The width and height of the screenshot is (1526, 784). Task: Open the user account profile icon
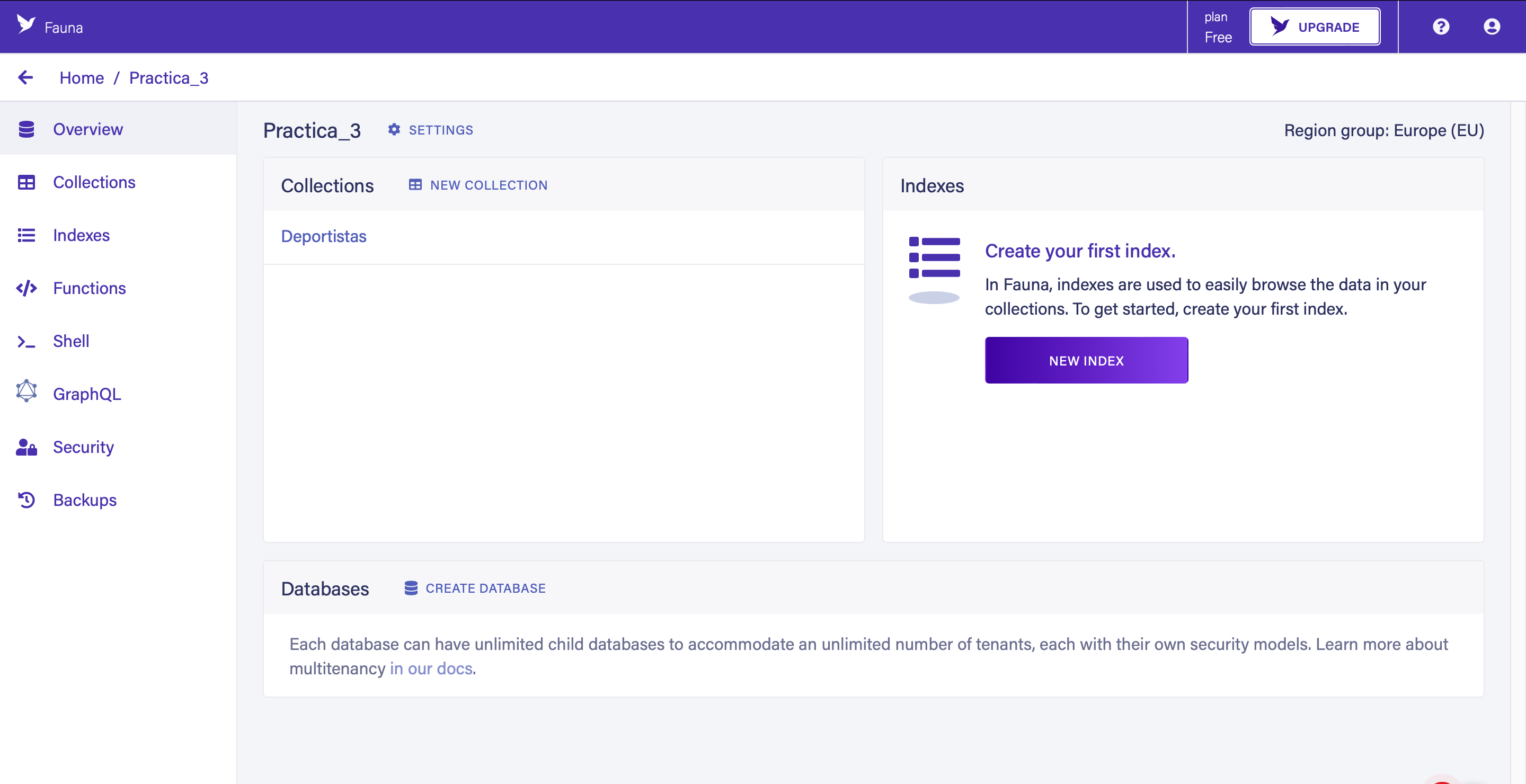1492,26
